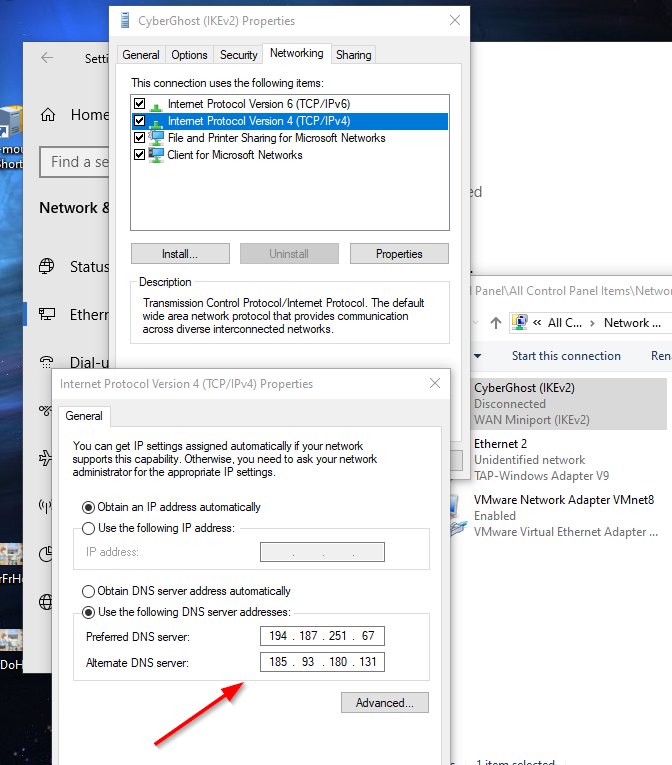
Task: Select General tab in IPv4 Properties
Action: click(84, 416)
